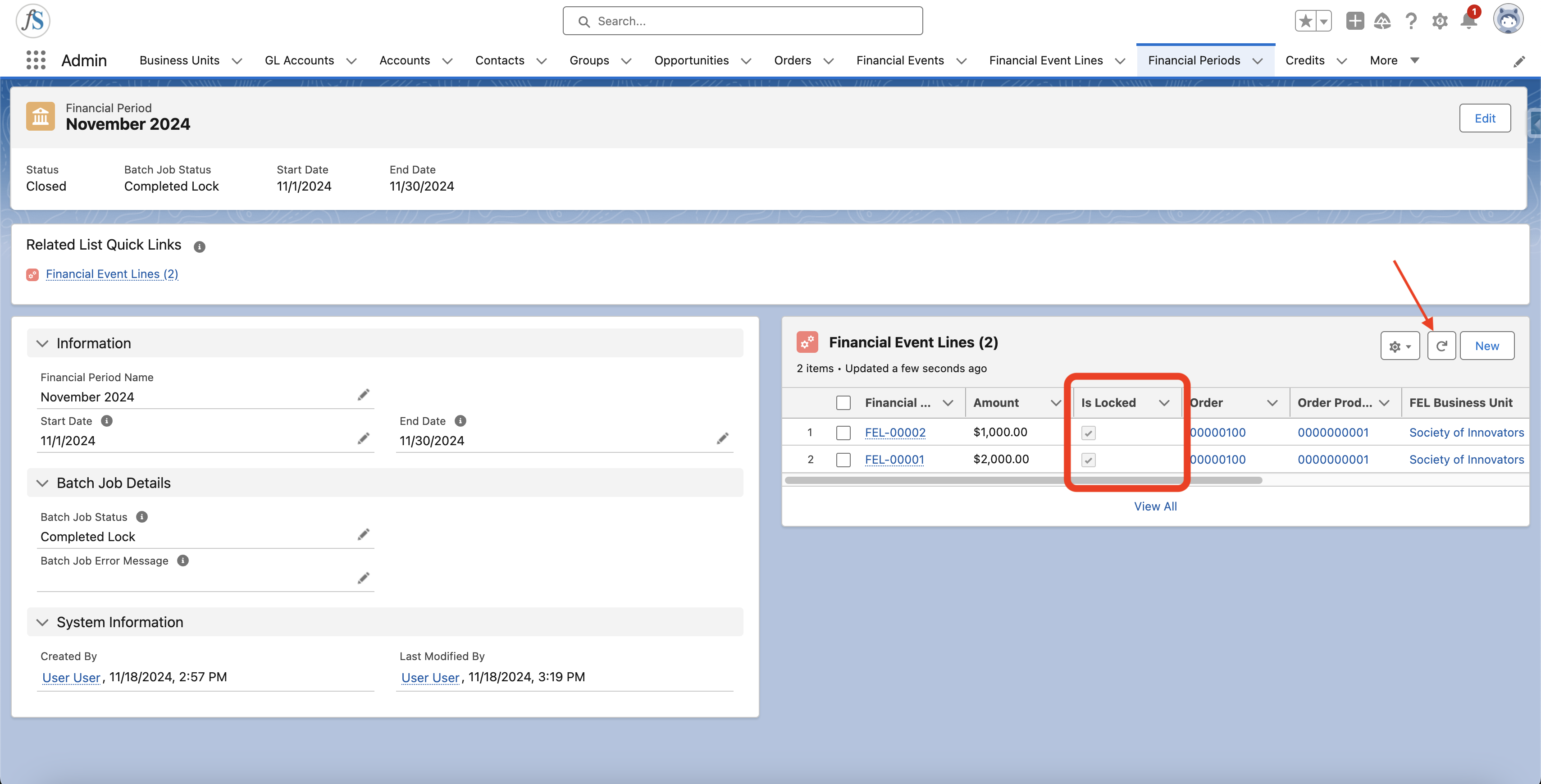The height and width of the screenshot is (784, 1541).
Task: Open the Groups tab dropdown
Action: [626, 61]
